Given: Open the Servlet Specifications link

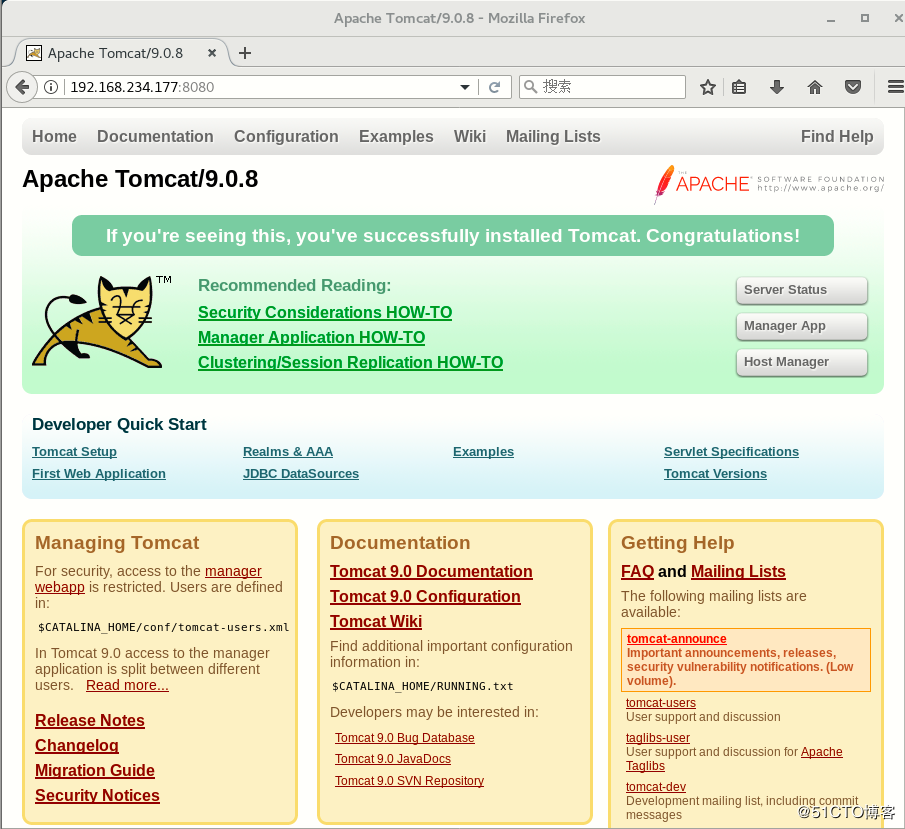Looking at the screenshot, I should 731,451.
